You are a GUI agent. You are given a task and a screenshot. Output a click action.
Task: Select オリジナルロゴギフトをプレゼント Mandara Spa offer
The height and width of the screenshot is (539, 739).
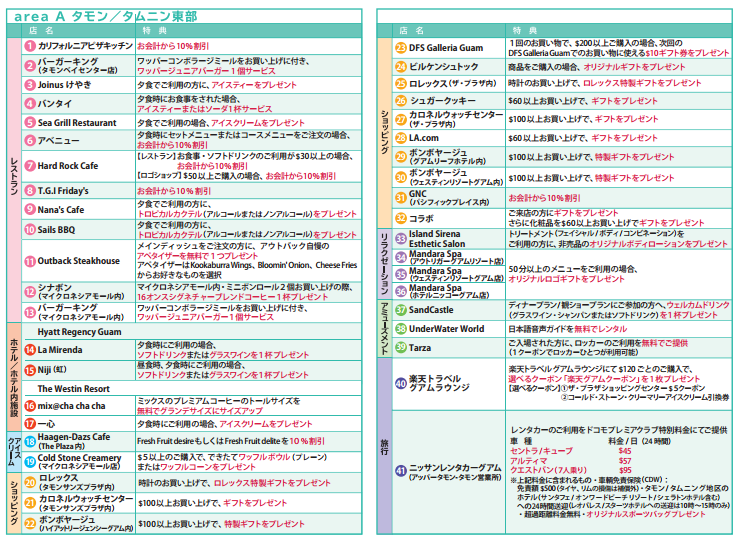pyautogui.click(x=566, y=279)
